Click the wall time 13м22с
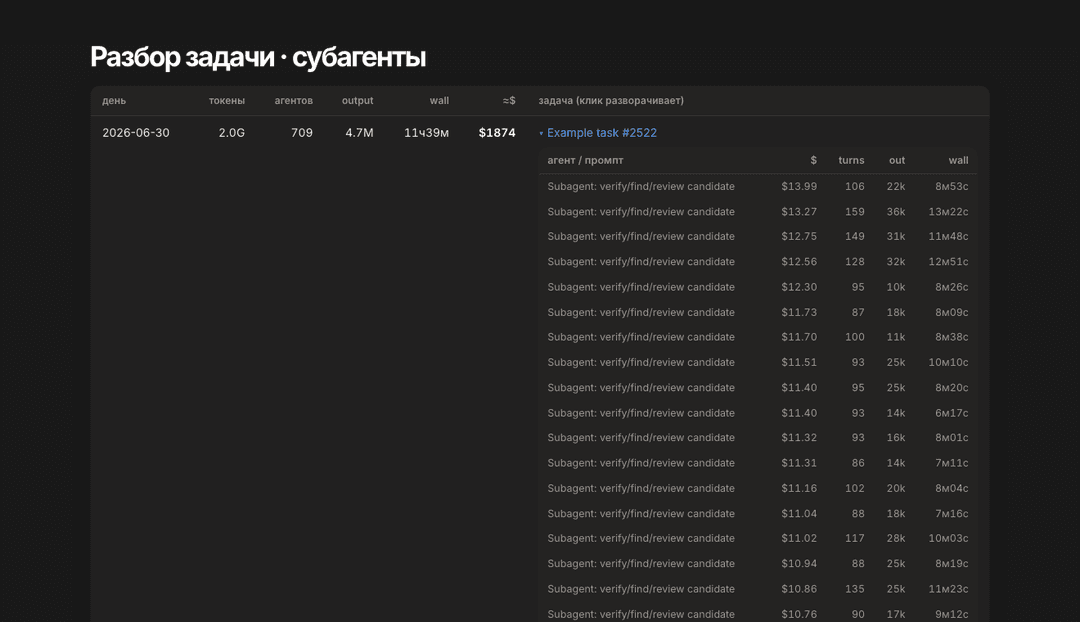This screenshot has height=622, width=1080. 948,212
